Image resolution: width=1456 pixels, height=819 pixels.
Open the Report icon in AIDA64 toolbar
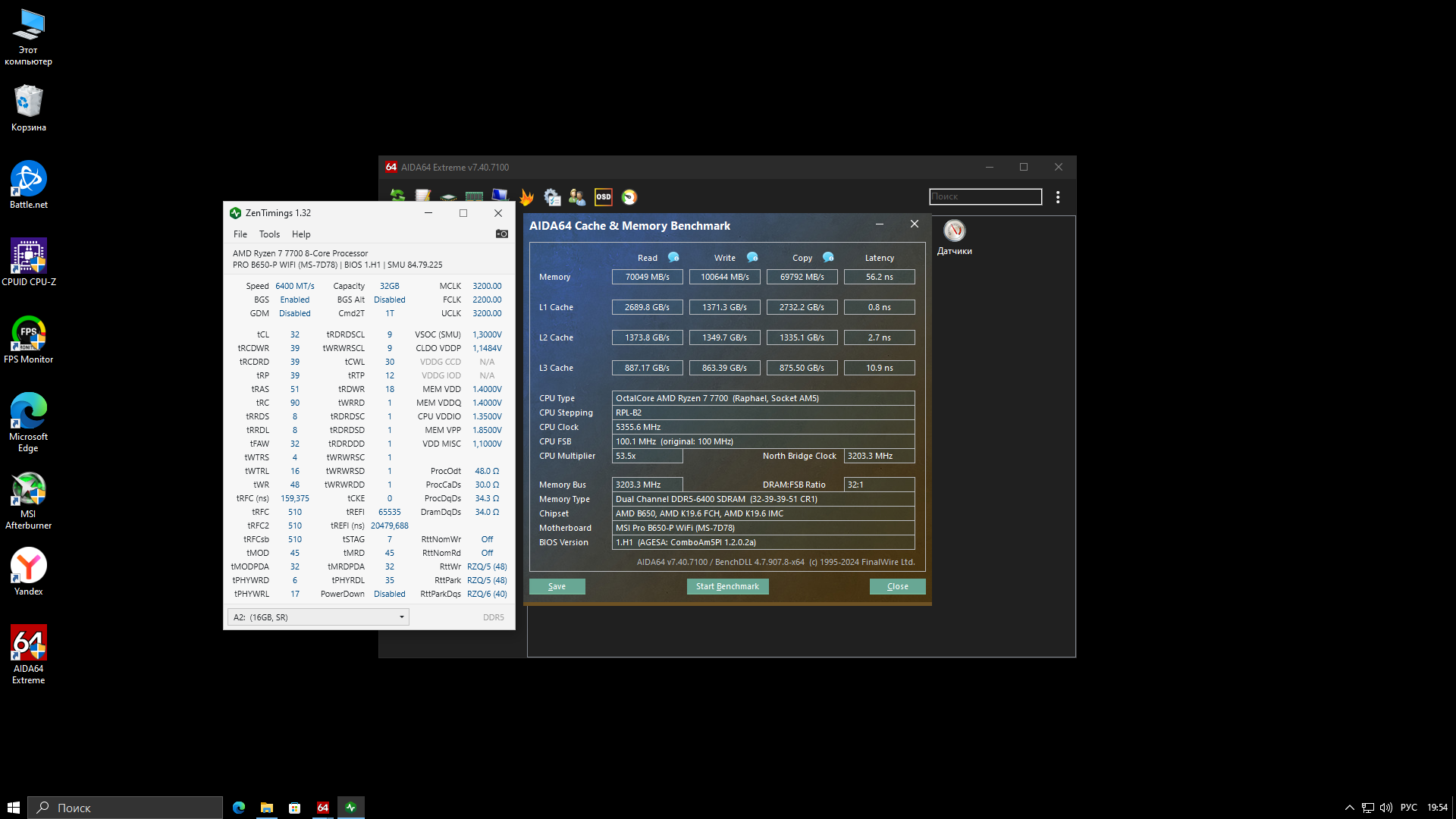422,196
